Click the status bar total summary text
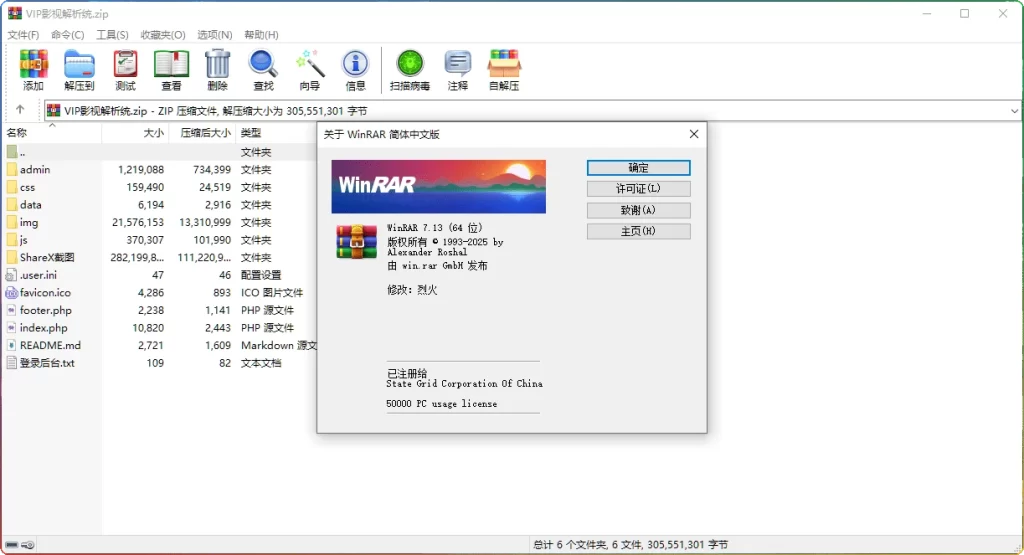This screenshot has width=1024, height=555. point(630,545)
